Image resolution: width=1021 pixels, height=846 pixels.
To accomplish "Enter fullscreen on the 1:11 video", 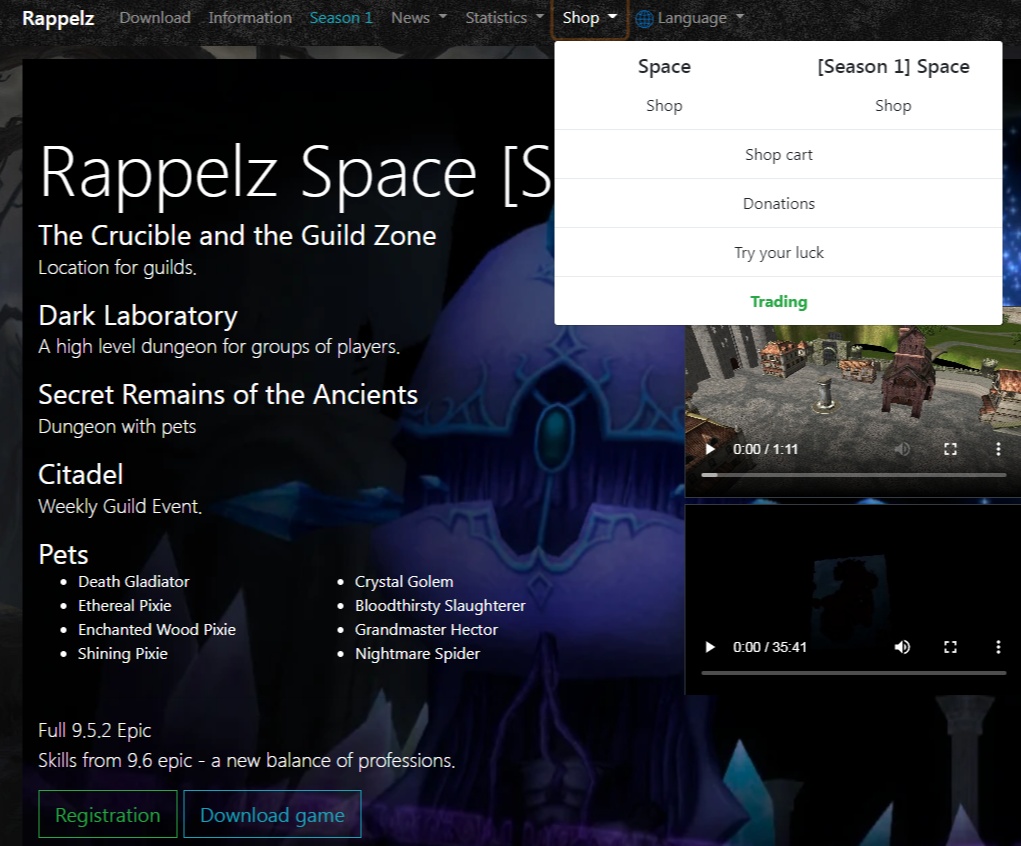I will click(951, 450).
